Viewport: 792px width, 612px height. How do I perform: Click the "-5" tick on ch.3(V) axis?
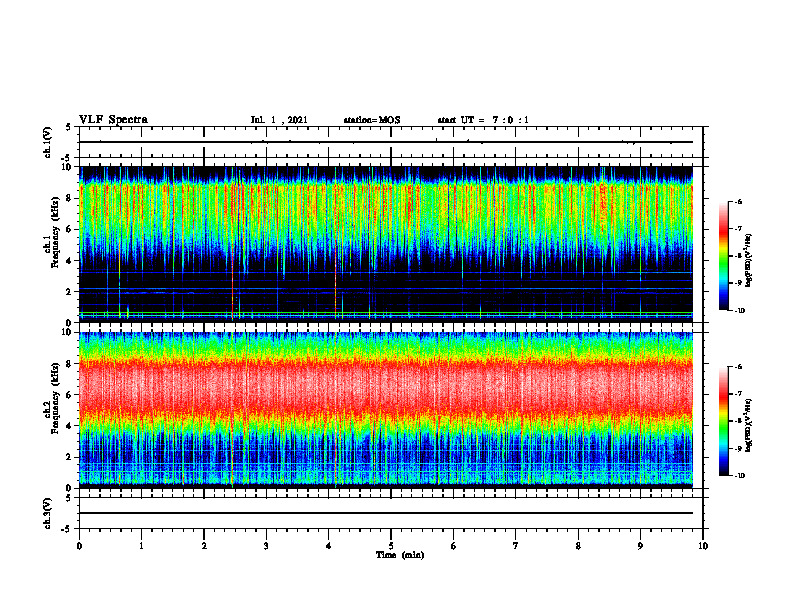click(x=67, y=529)
